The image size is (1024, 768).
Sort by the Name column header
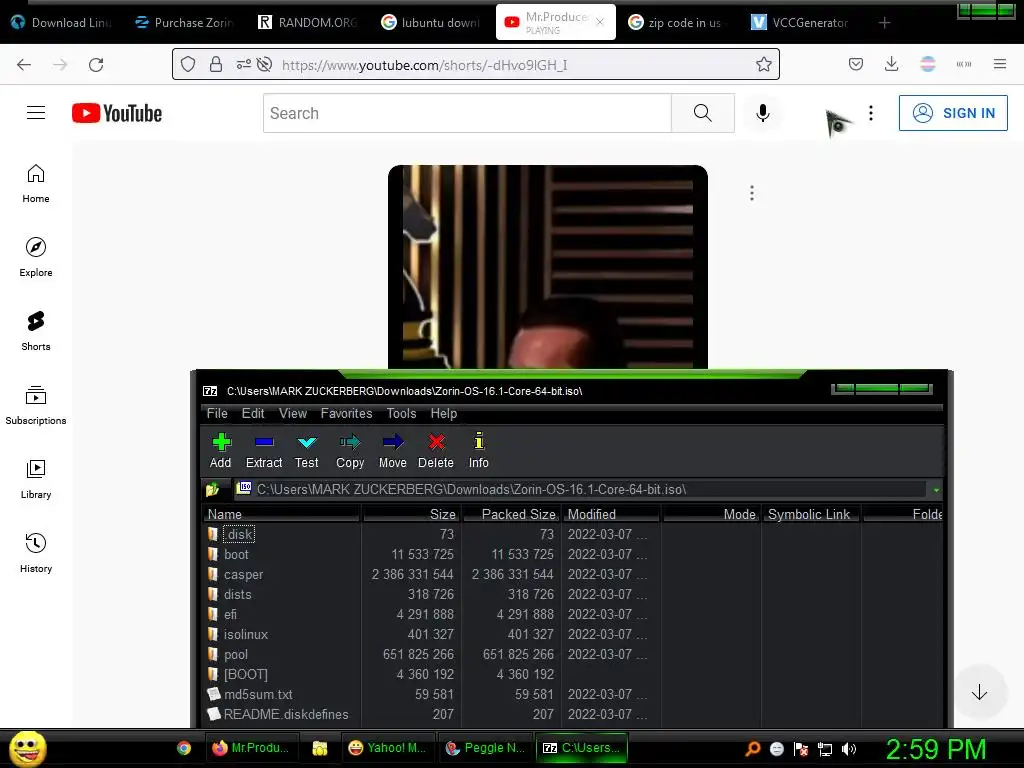pyautogui.click(x=281, y=514)
